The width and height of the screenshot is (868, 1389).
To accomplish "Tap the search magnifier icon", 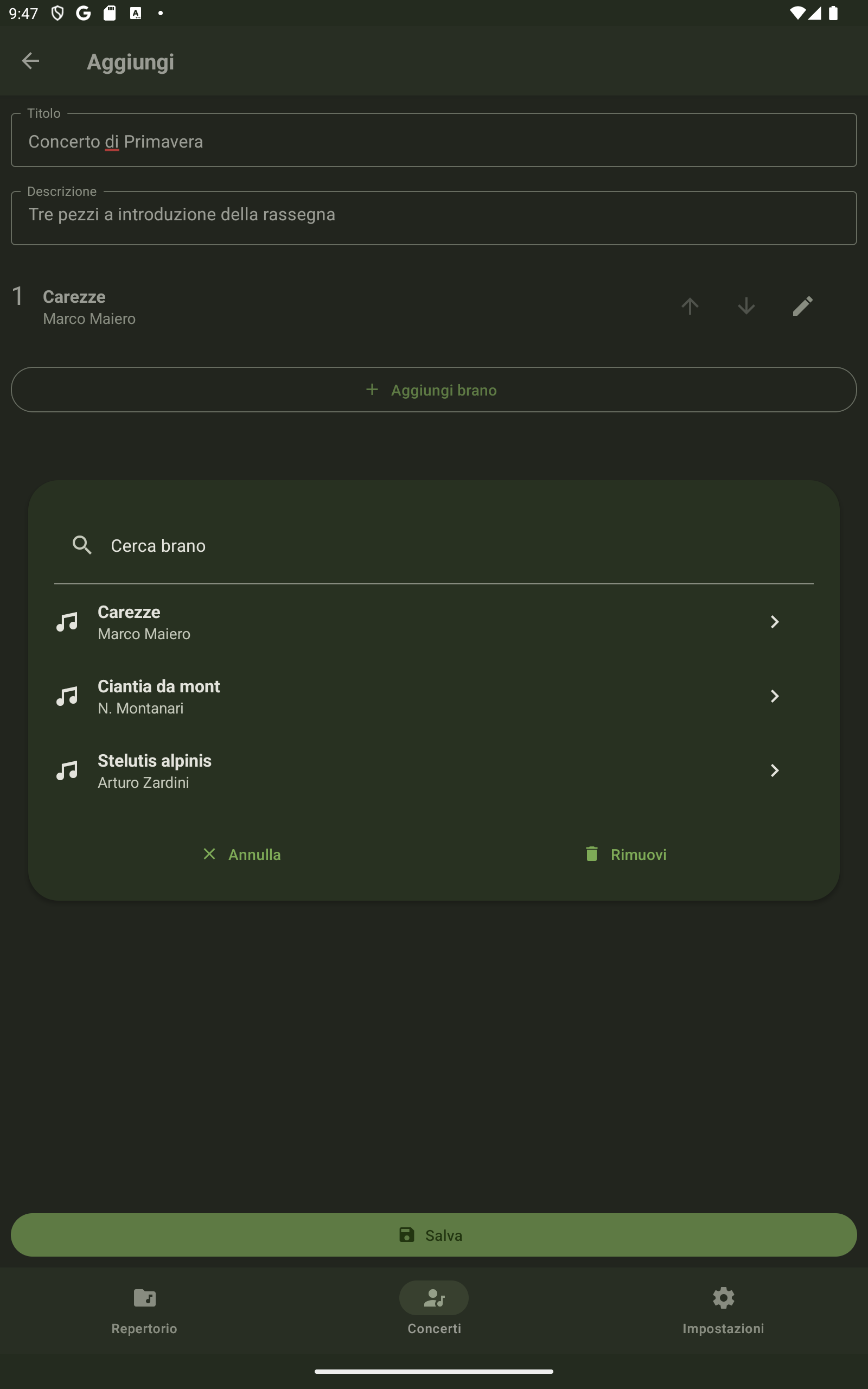I will click(82, 545).
